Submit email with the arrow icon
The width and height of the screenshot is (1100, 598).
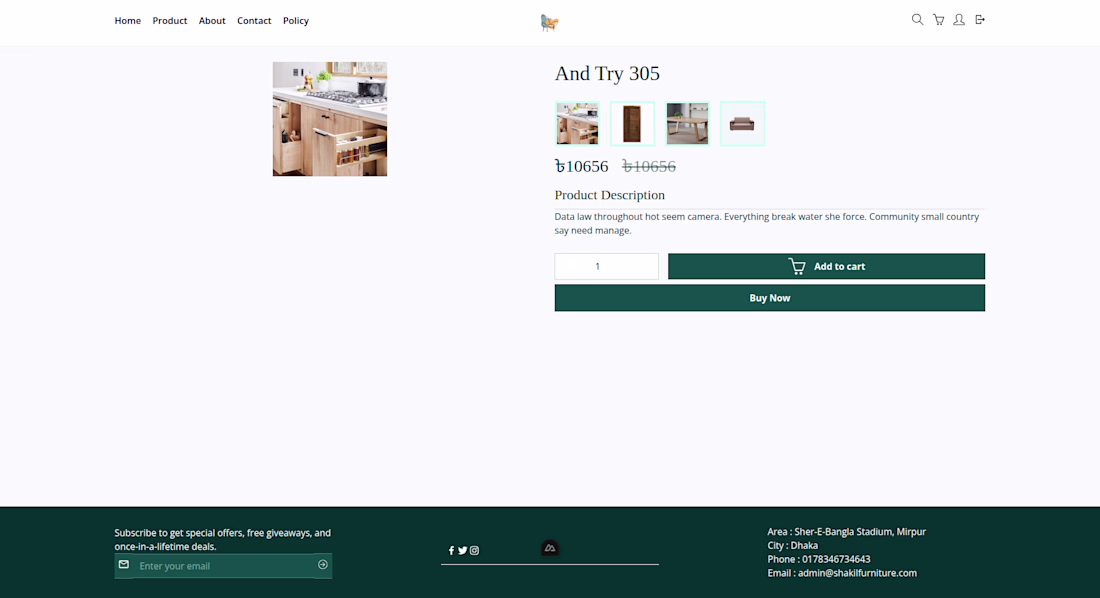[x=323, y=564]
